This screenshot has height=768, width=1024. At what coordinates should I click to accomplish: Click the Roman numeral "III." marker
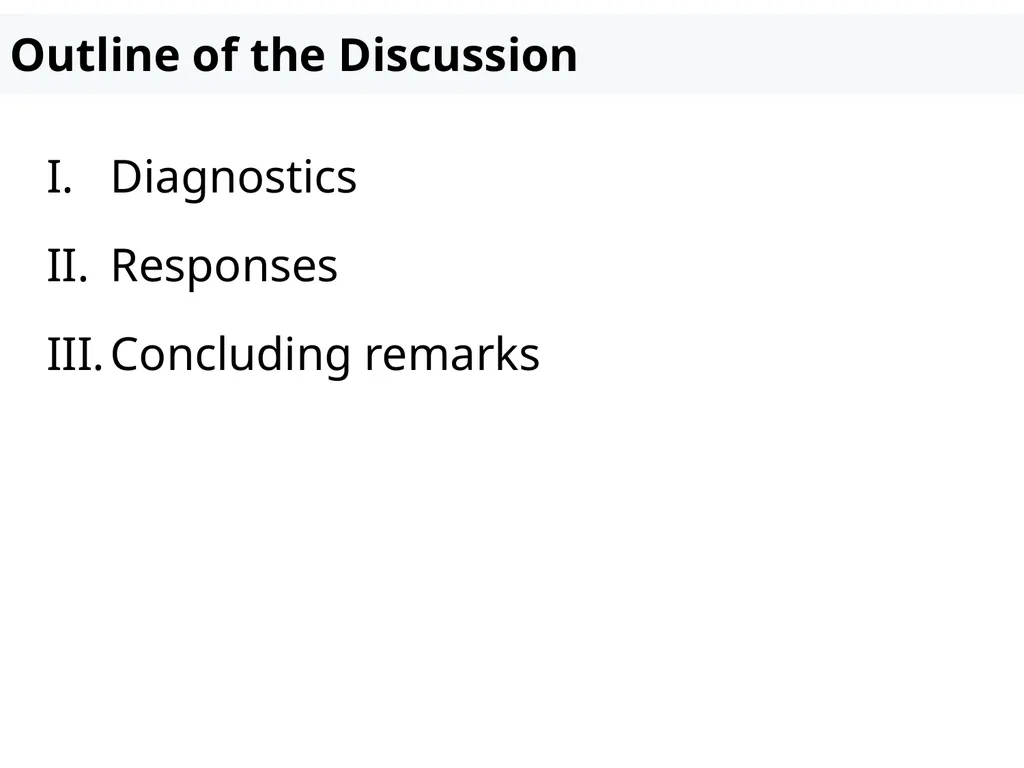tap(75, 355)
